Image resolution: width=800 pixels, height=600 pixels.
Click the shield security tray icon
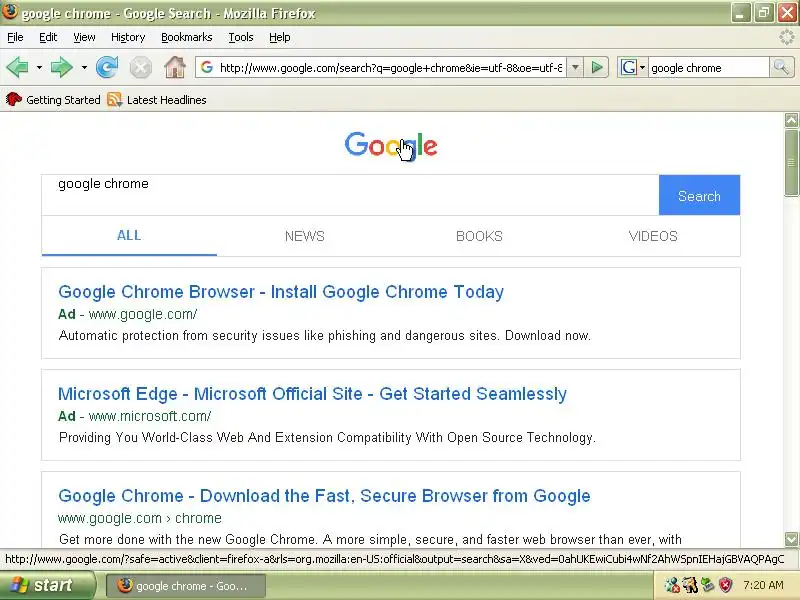726,585
